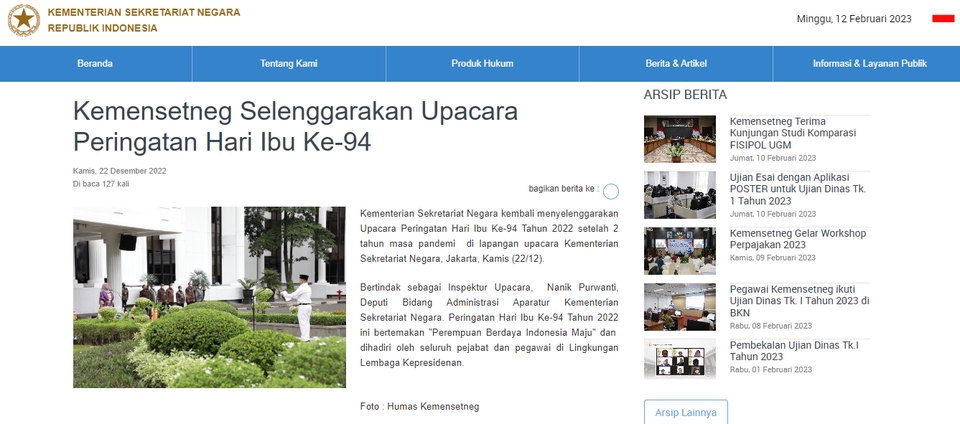
Task: Open Informasi & Layanan Publik menu
Action: click(869, 64)
